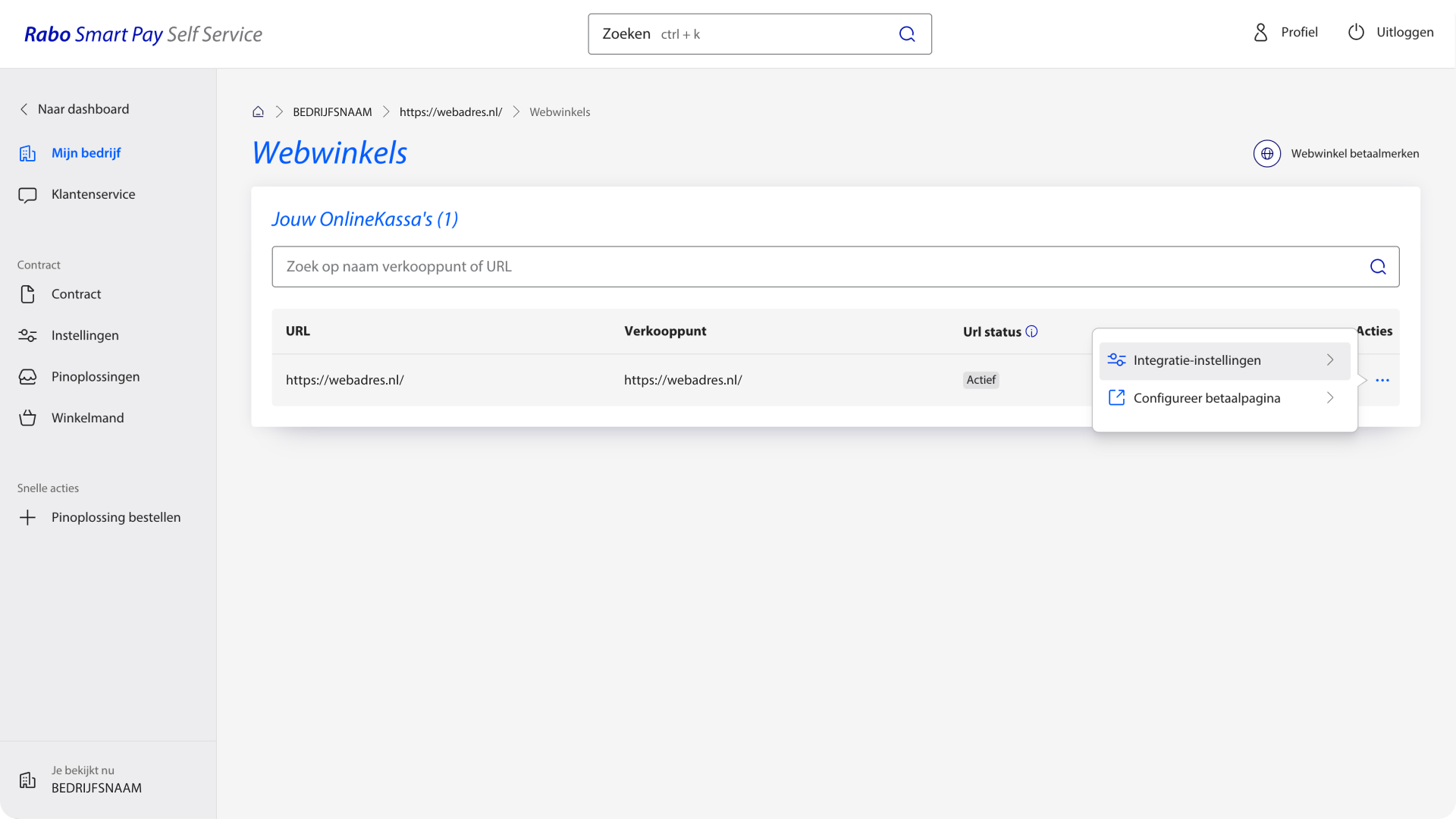The image size is (1456, 819).
Task: Expand Integratie-instellingen via its chevron
Action: 1329,360
